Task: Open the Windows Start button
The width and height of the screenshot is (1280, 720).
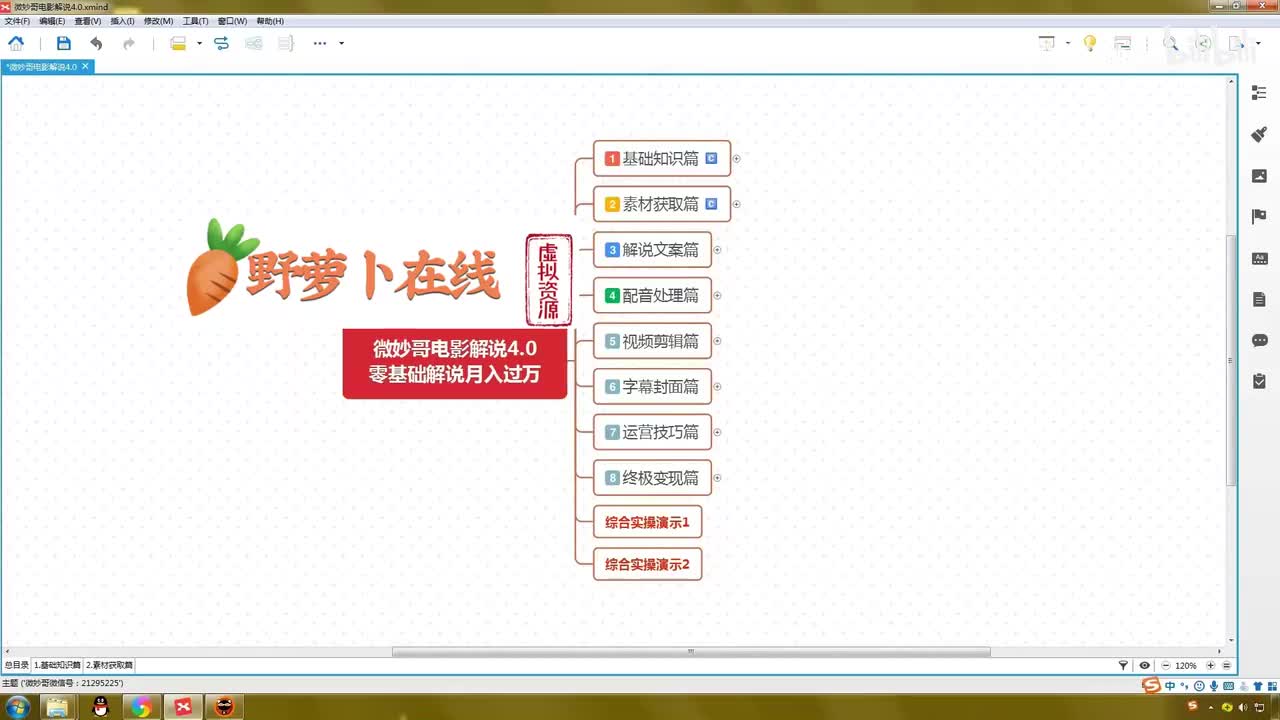Action: coord(17,706)
